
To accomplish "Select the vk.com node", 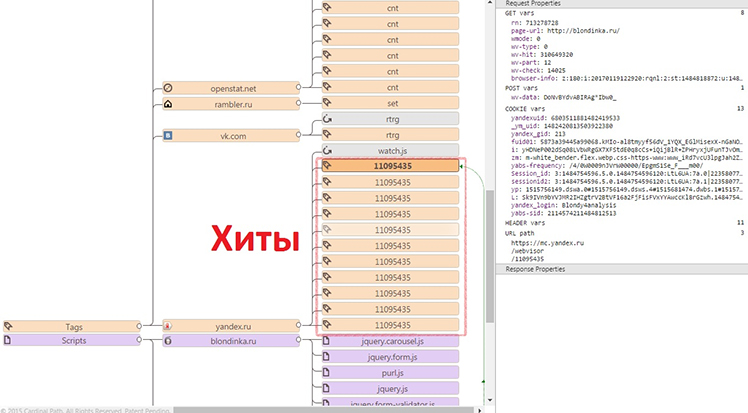I will [x=231, y=135].
